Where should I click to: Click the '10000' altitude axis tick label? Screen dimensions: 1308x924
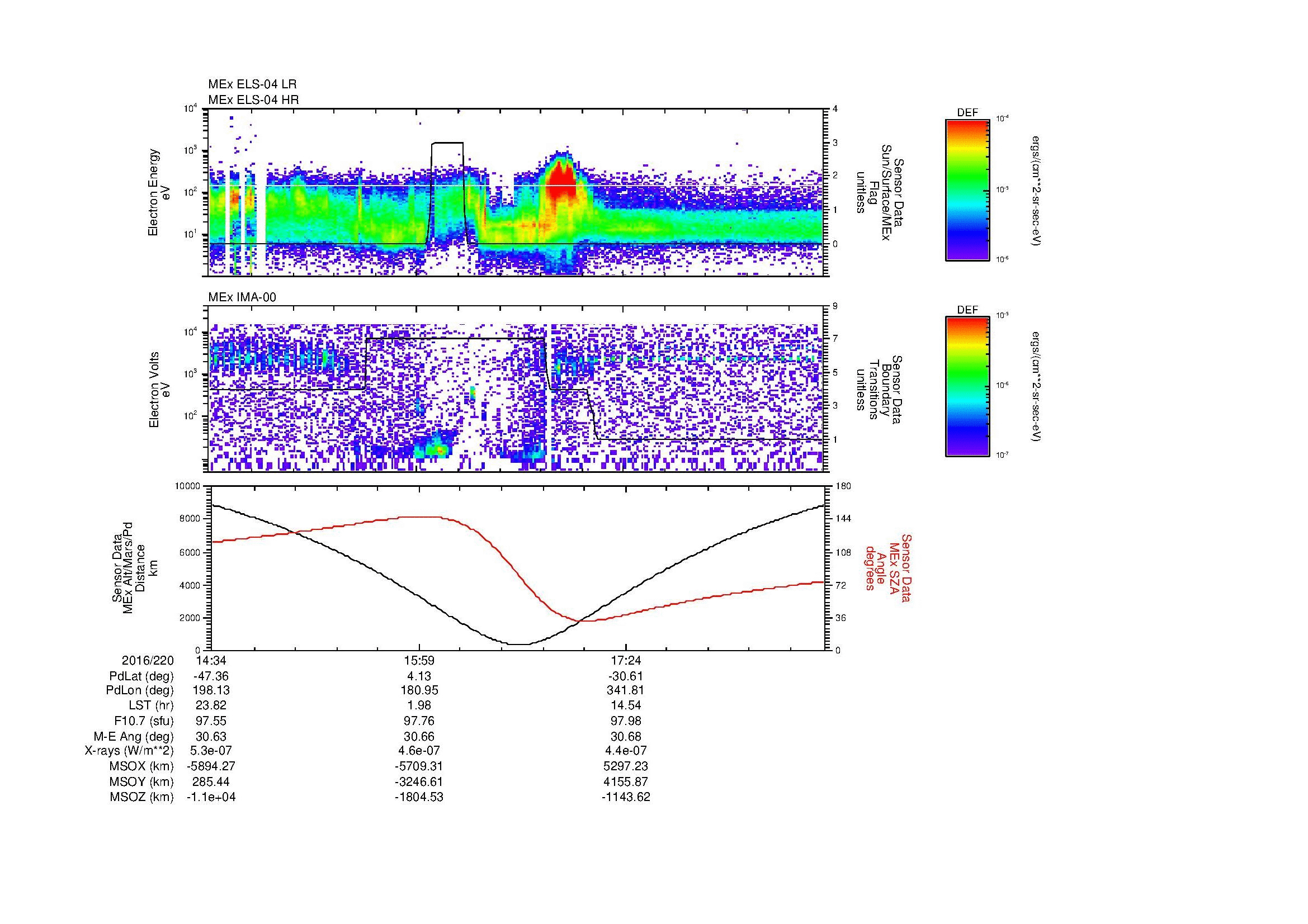click(188, 486)
